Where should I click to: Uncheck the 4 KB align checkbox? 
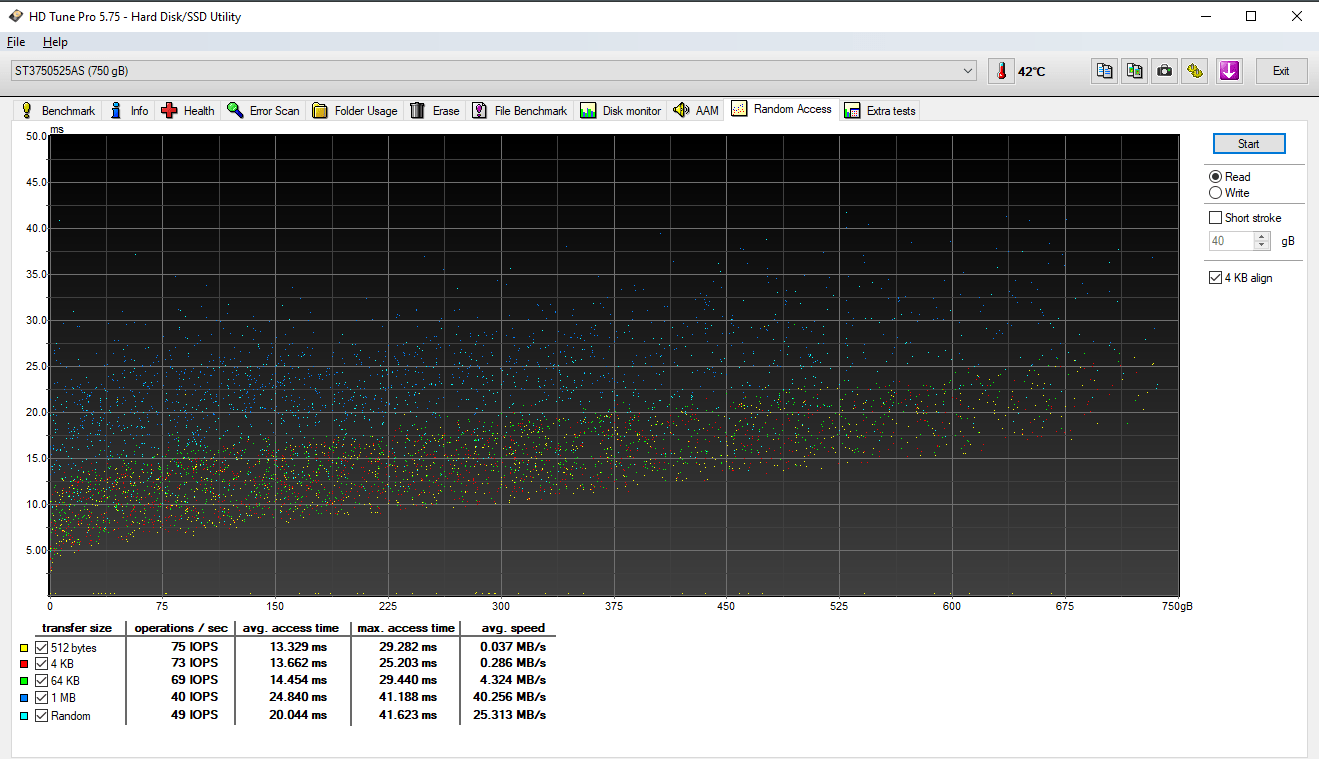click(x=1215, y=278)
